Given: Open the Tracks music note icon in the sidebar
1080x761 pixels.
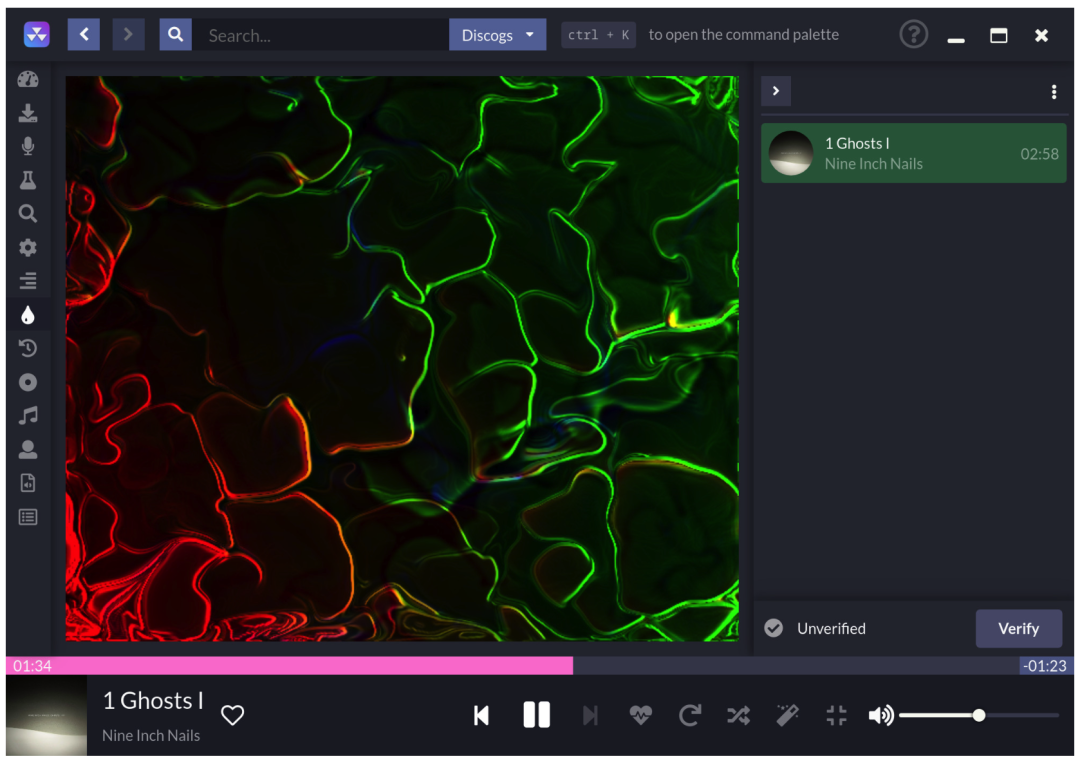Looking at the screenshot, I should pyautogui.click(x=28, y=415).
